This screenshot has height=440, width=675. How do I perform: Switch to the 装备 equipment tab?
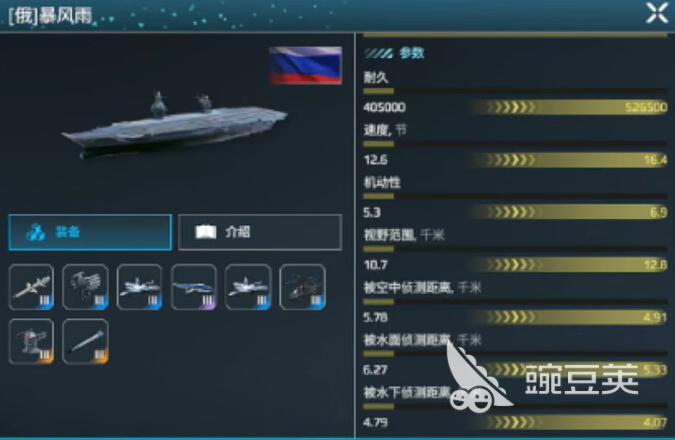(x=90, y=232)
